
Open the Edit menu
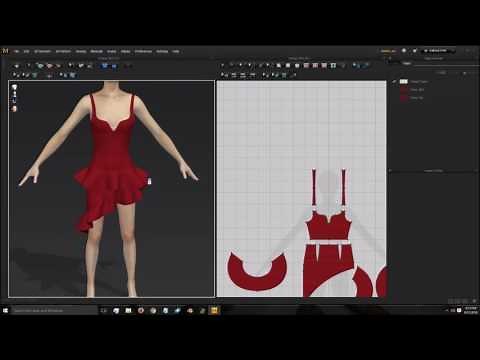(26, 51)
